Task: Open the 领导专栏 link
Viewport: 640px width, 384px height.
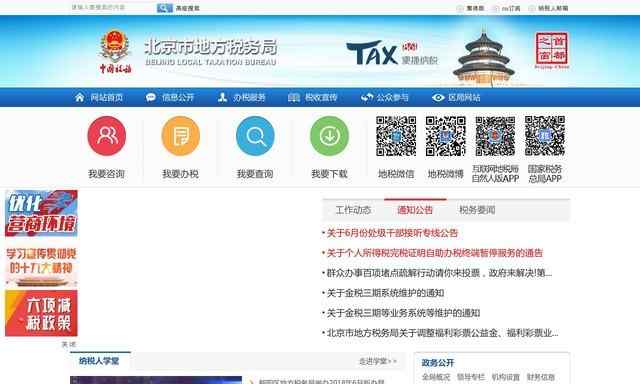Action: pos(471,377)
